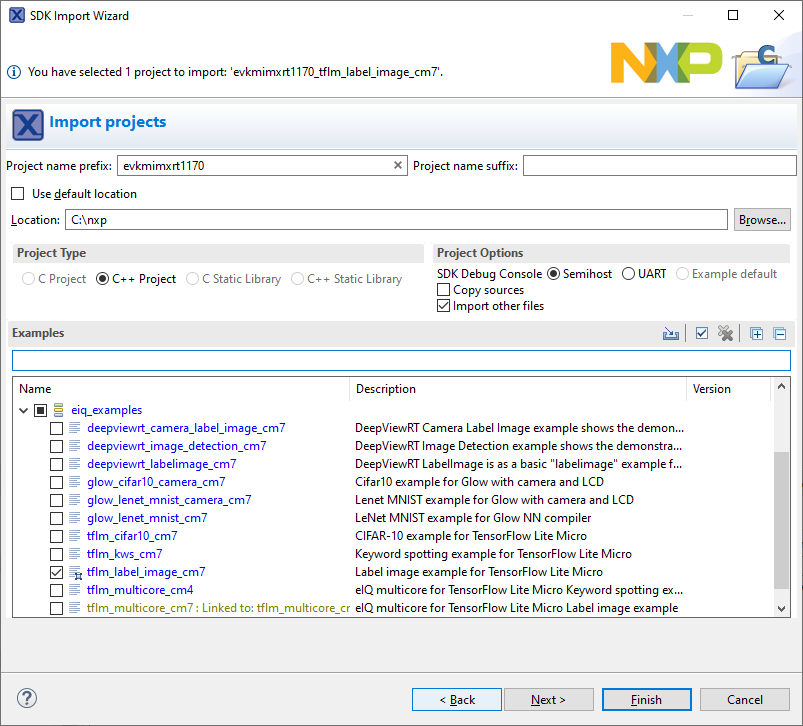Image resolution: width=803 pixels, height=726 pixels.
Task: Uncheck the tflm_label_image_cm7 example checkbox
Action: click(57, 572)
